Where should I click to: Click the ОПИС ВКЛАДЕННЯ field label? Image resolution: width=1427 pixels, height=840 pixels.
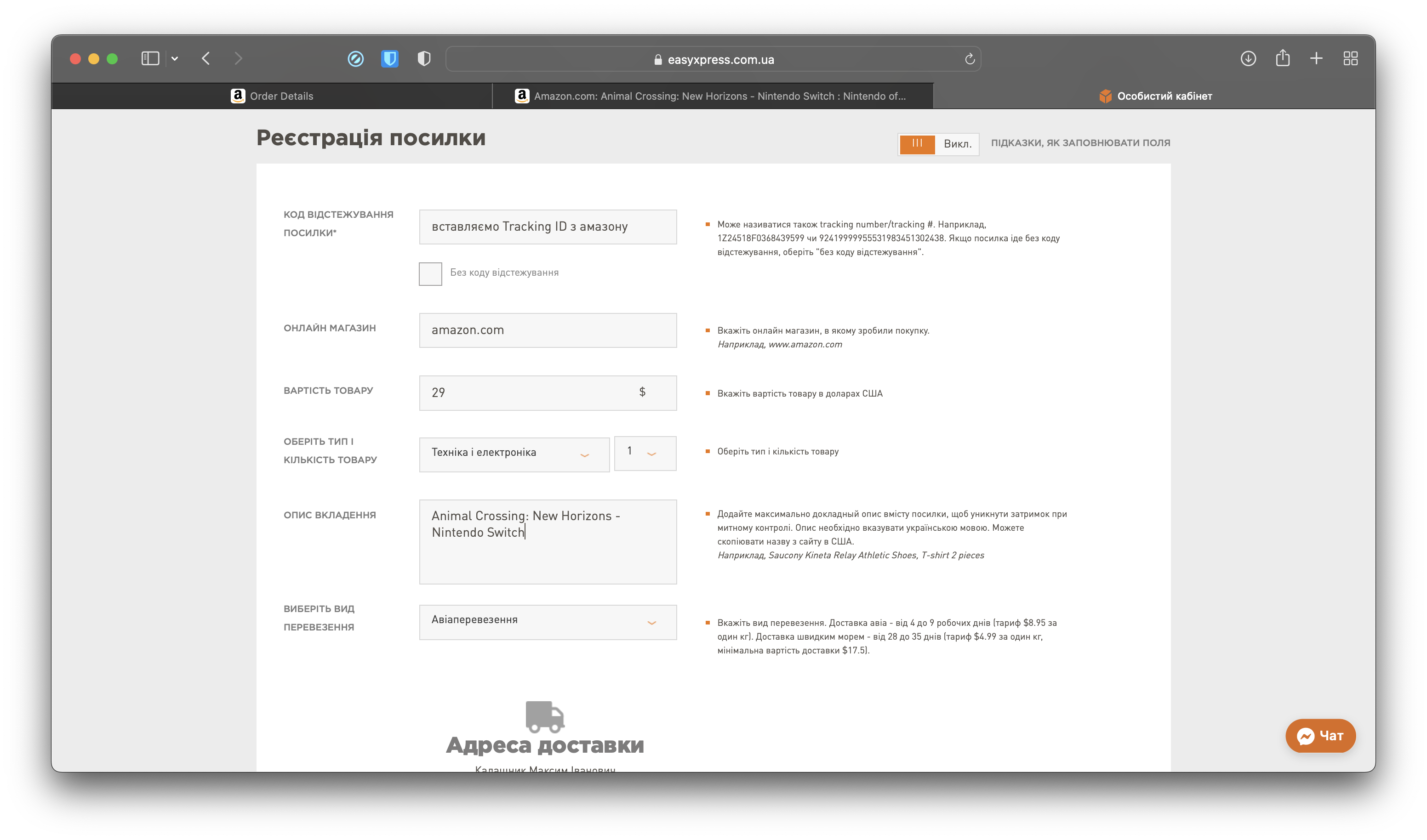(x=330, y=515)
